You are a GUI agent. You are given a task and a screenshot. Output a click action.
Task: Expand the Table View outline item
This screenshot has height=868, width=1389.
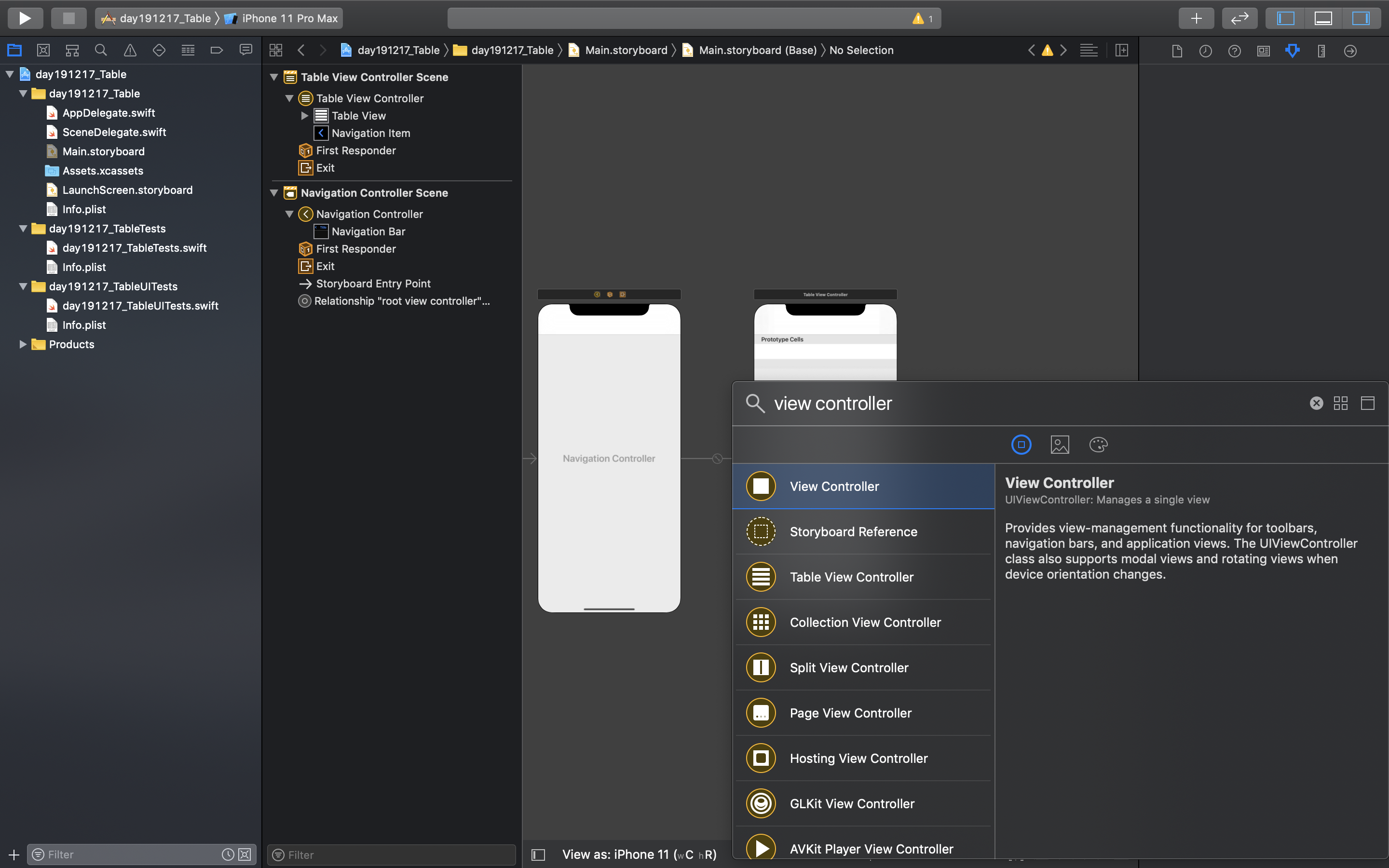click(305, 116)
